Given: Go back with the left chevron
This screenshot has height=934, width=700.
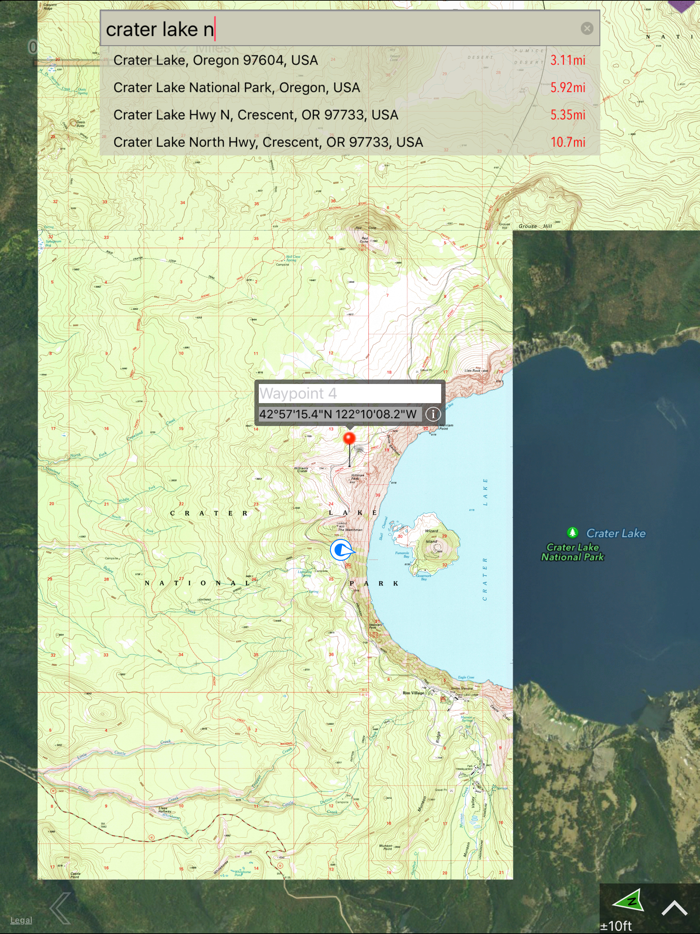Looking at the screenshot, I should click(60, 908).
